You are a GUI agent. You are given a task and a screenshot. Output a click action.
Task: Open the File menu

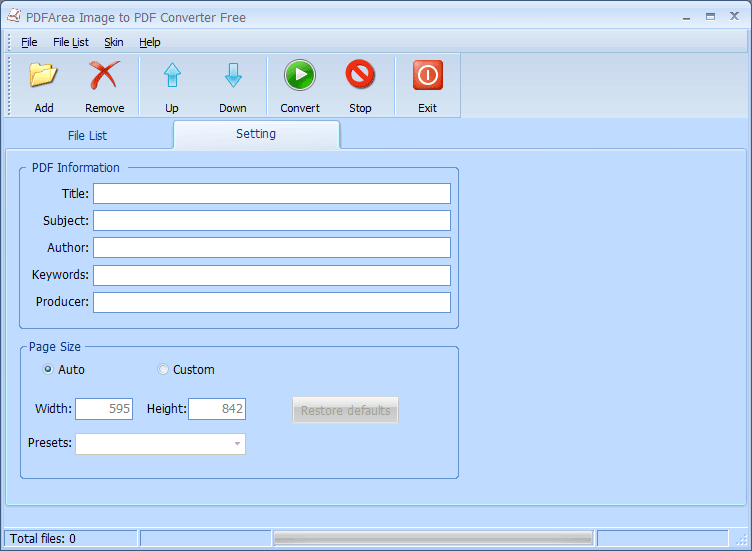pos(29,42)
